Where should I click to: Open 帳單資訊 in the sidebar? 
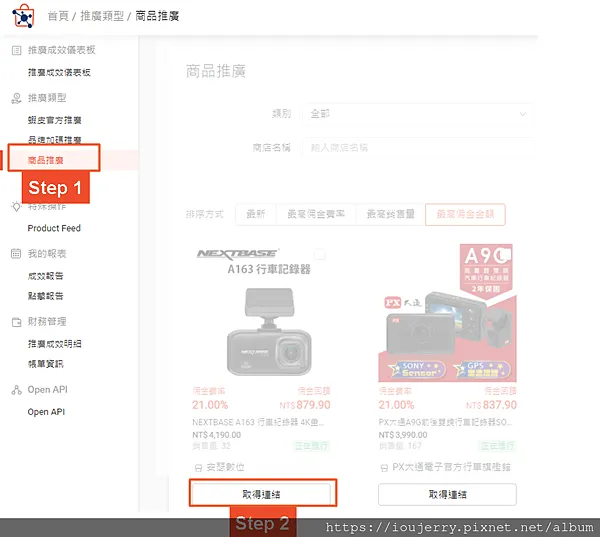46,364
